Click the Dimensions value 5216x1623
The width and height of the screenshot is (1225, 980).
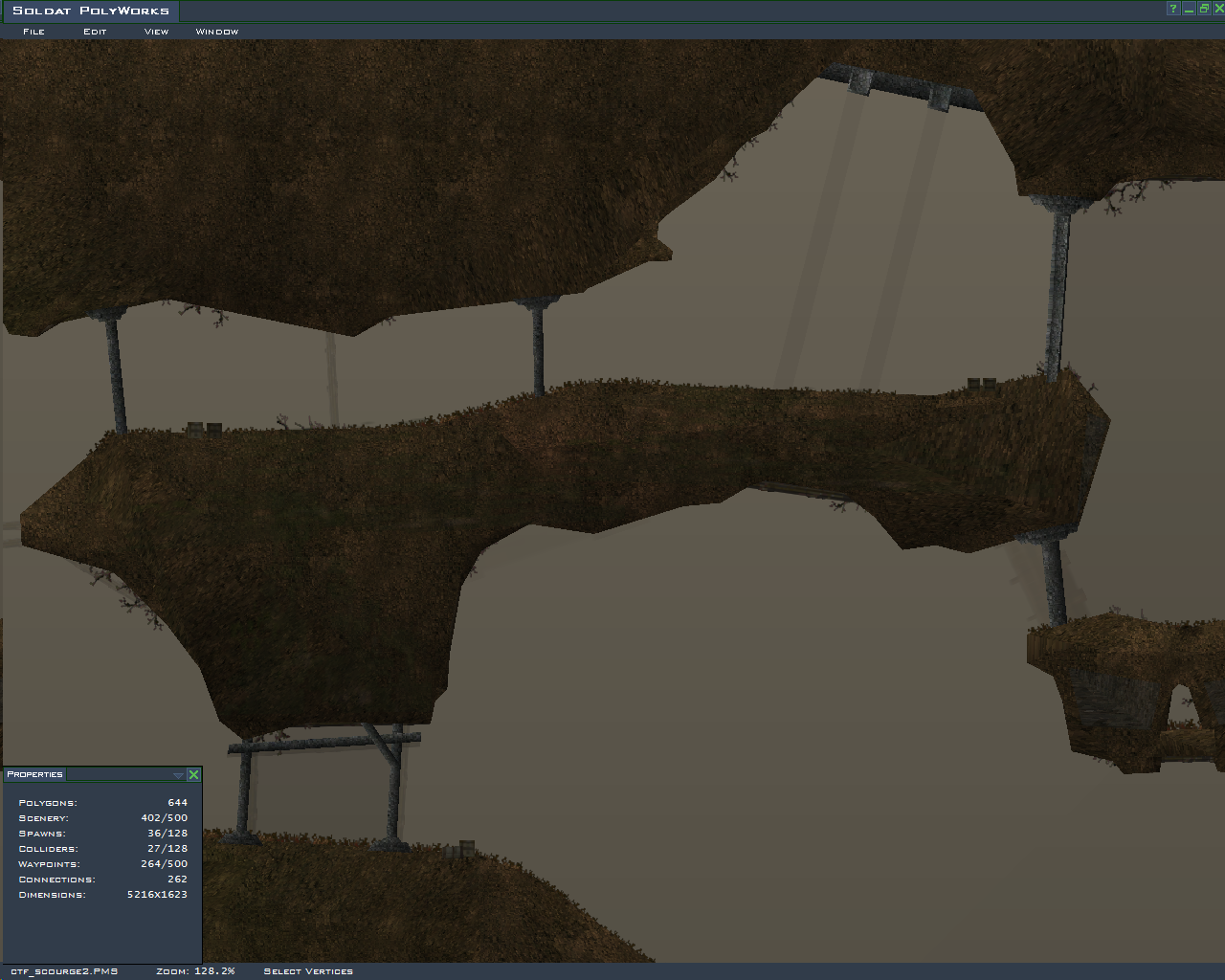point(157,895)
